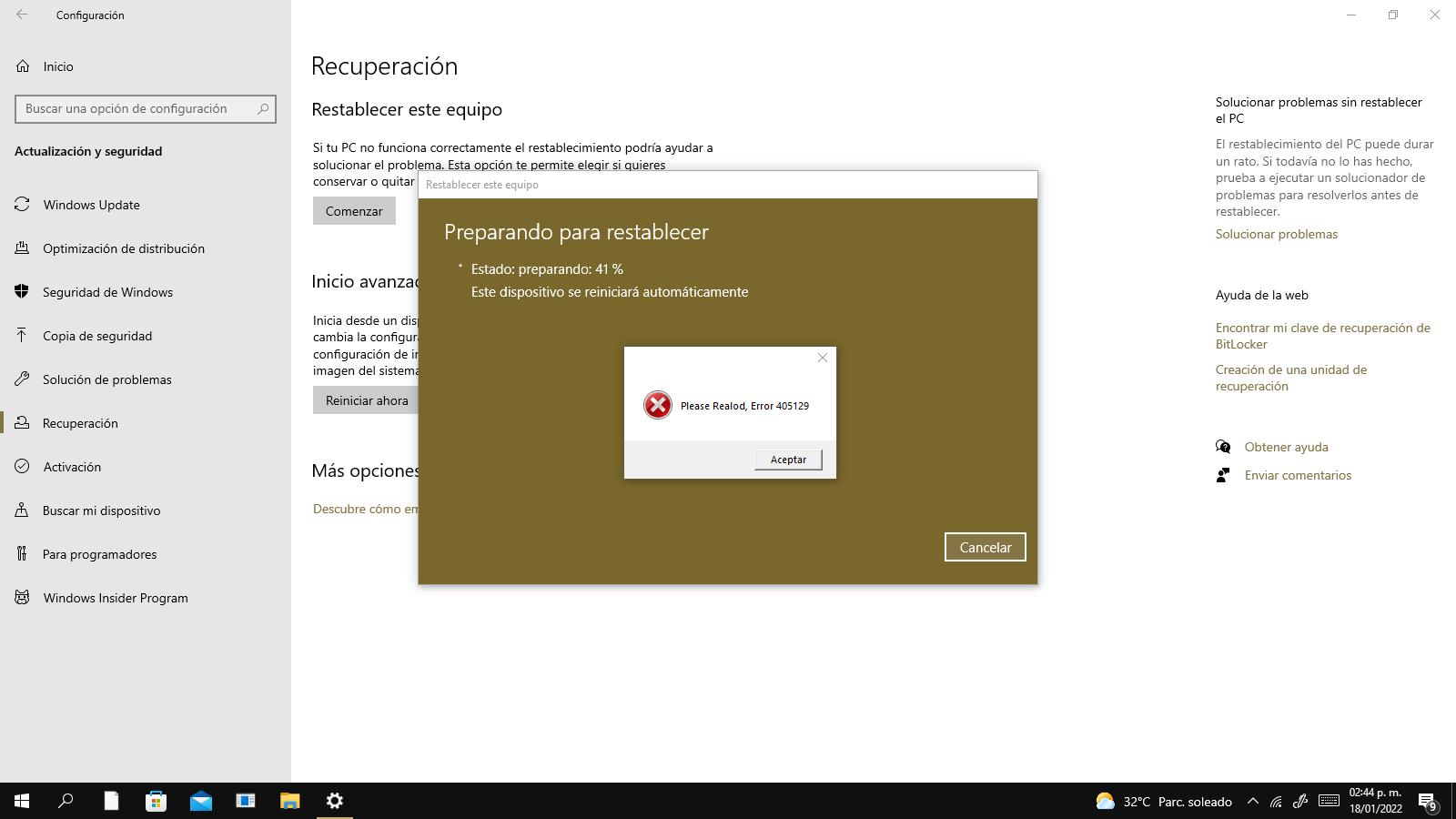1456x819 pixels.
Task: Open the Activación section icon
Action: pos(22,467)
